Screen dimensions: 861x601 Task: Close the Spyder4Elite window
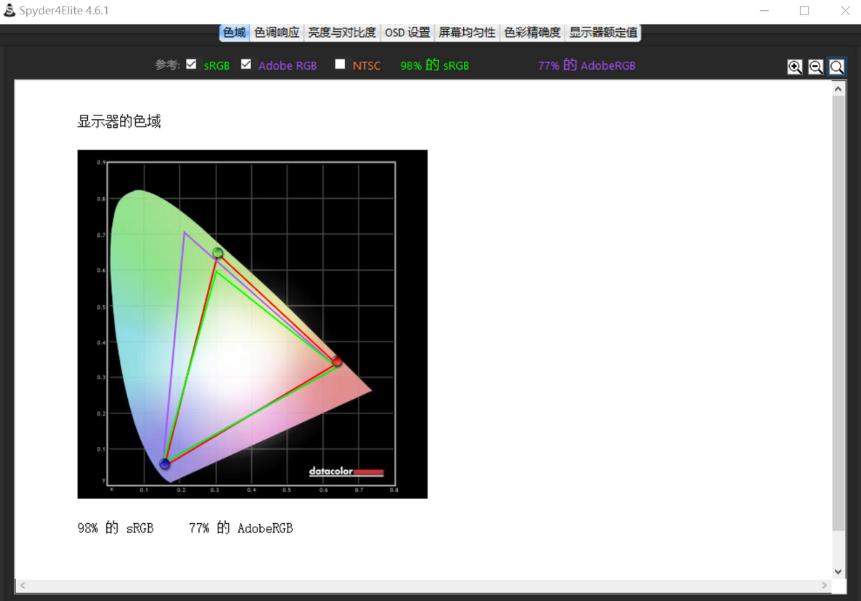845,10
